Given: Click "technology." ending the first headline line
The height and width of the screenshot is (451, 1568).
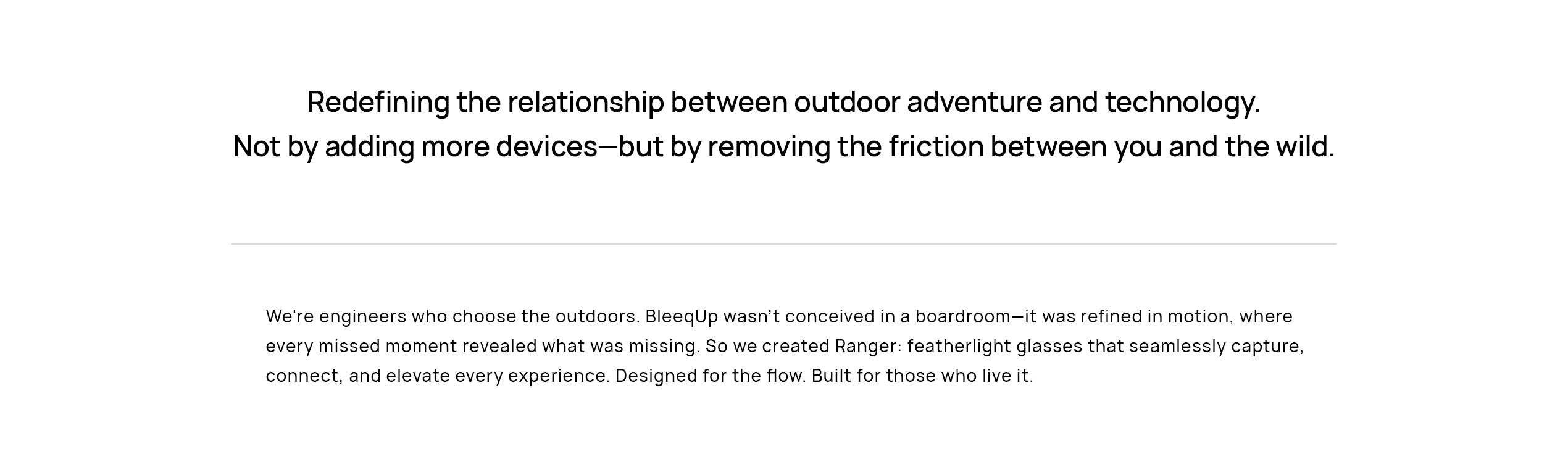Looking at the screenshot, I should click(x=1182, y=102).
